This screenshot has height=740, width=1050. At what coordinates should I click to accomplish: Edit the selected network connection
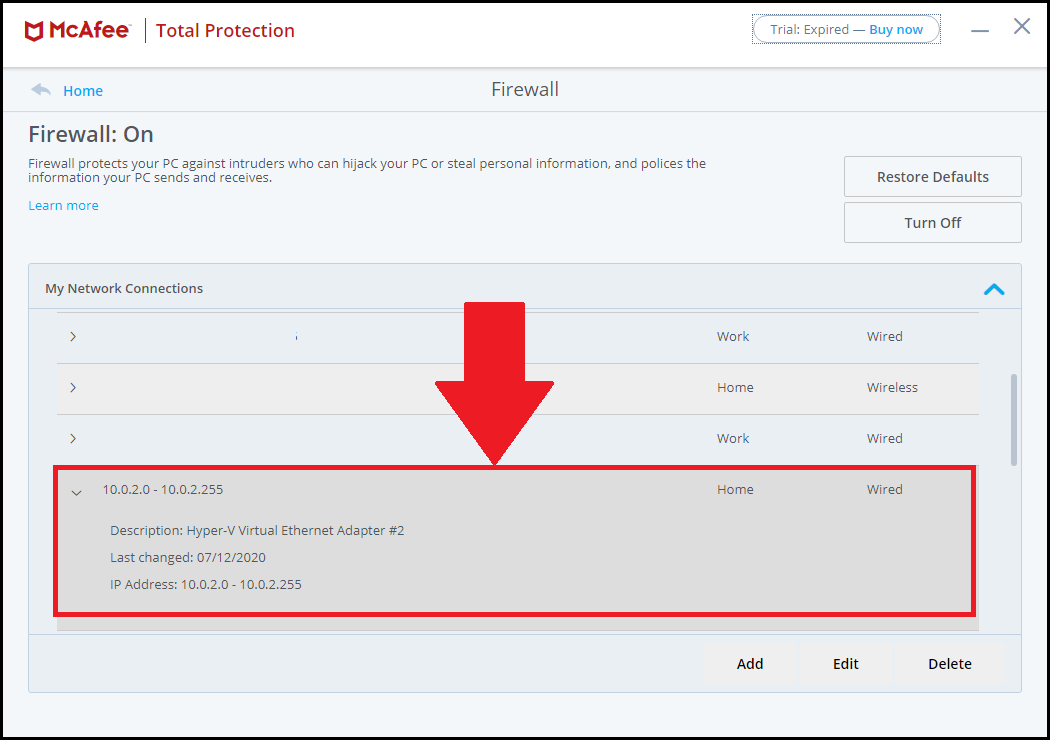(x=845, y=664)
